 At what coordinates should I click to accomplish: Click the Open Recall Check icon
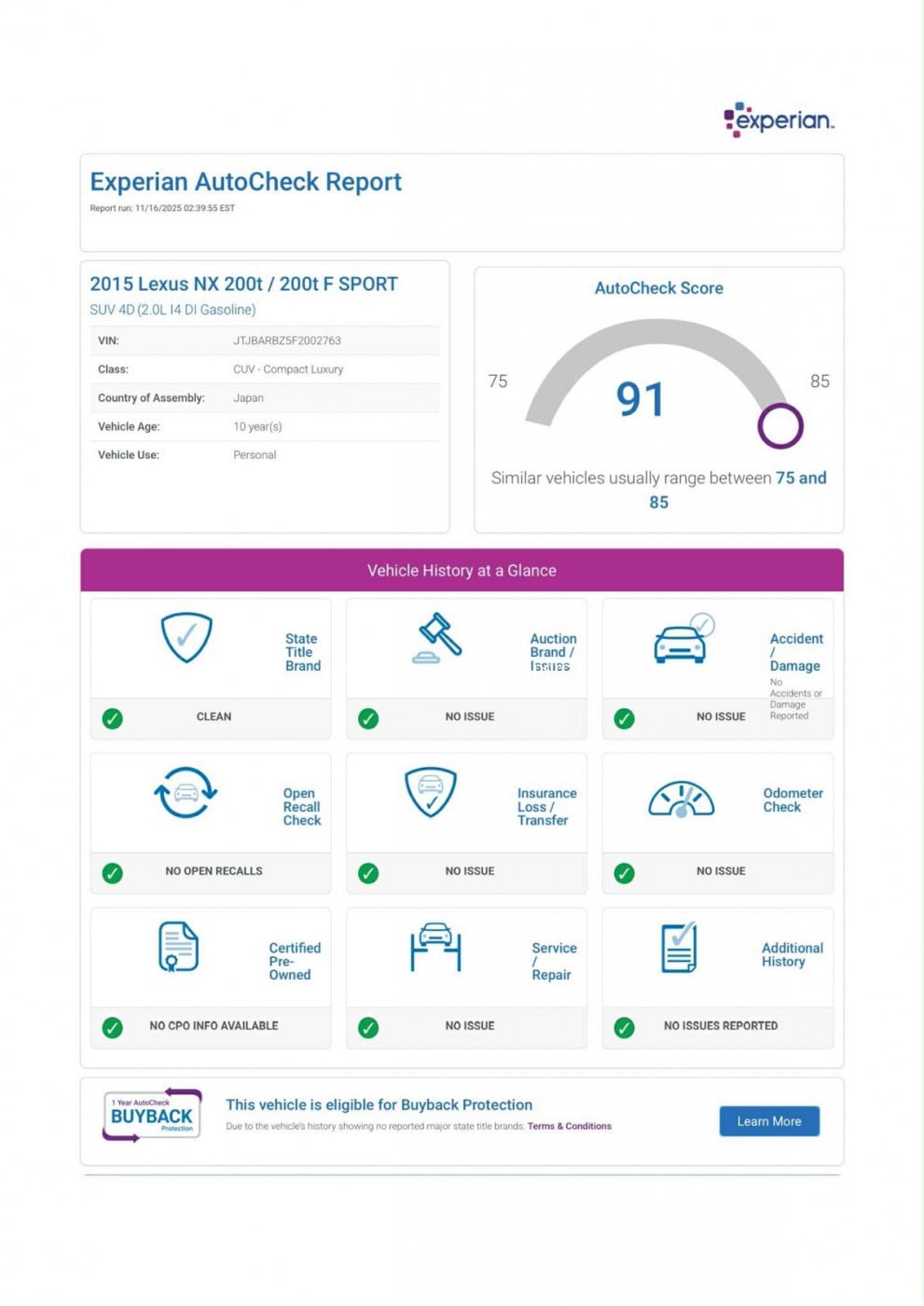pyautogui.click(x=186, y=793)
